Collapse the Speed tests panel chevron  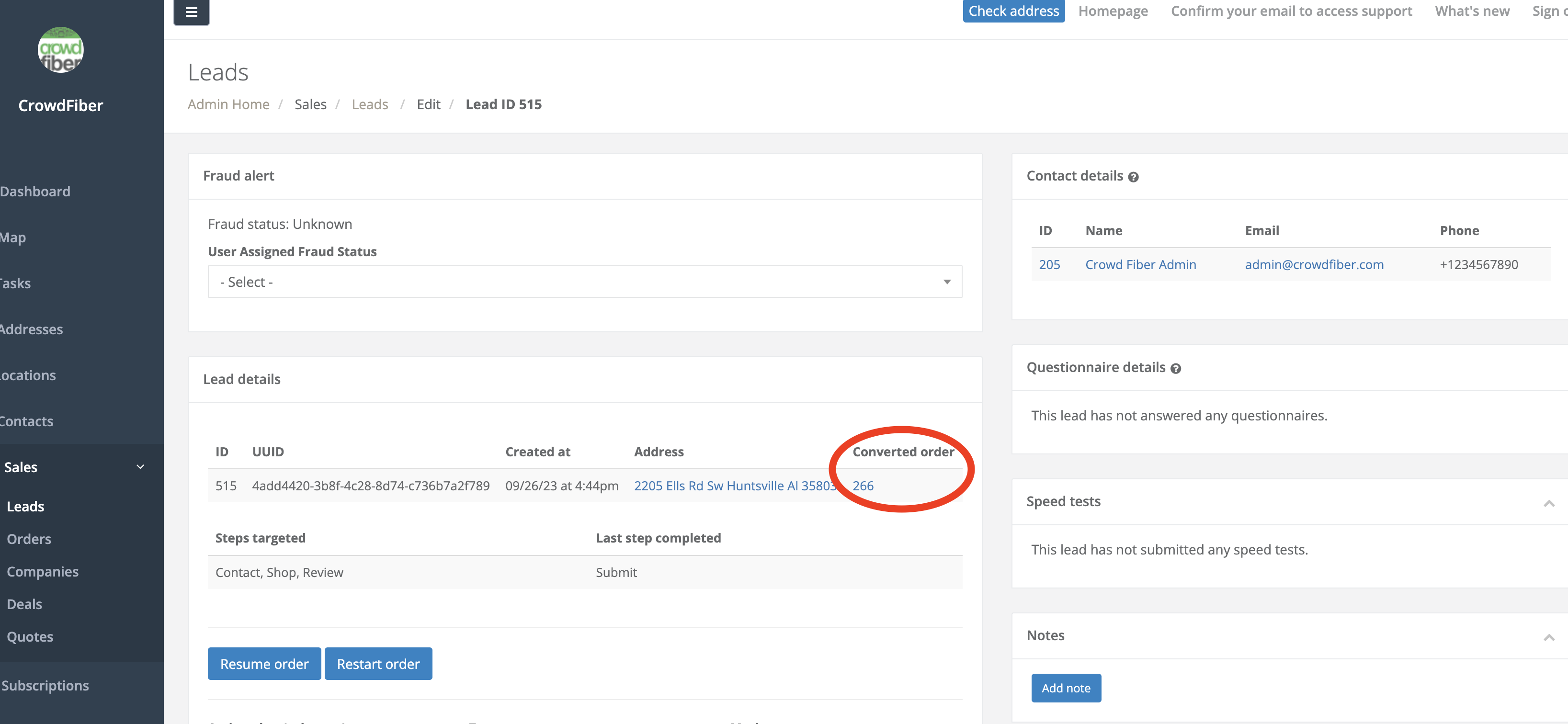click(x=1548, y=503)
